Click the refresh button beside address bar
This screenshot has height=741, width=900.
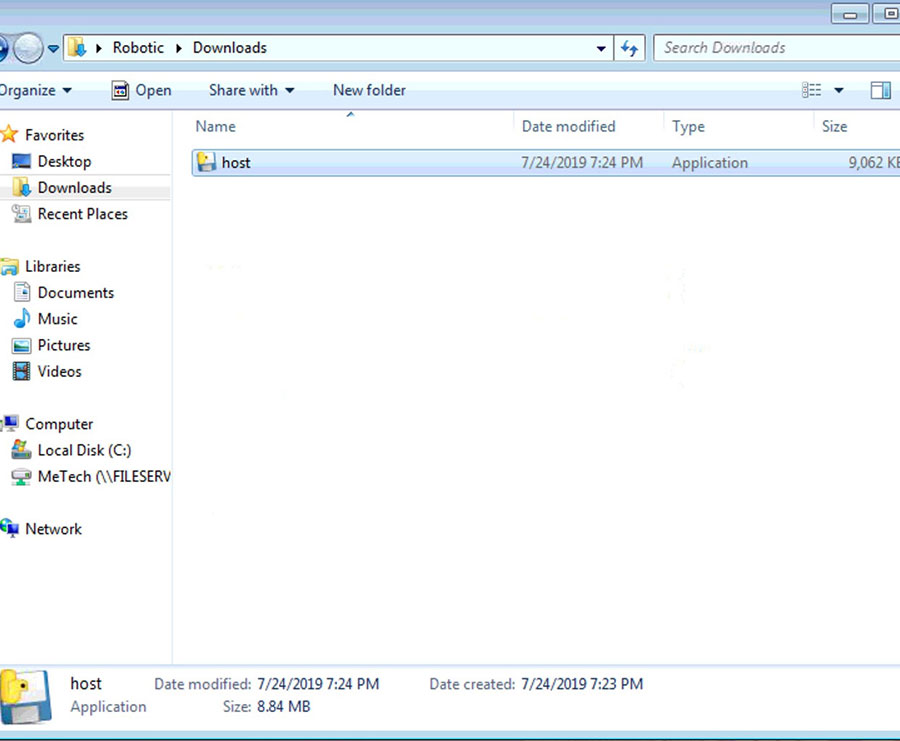(629, 48)
